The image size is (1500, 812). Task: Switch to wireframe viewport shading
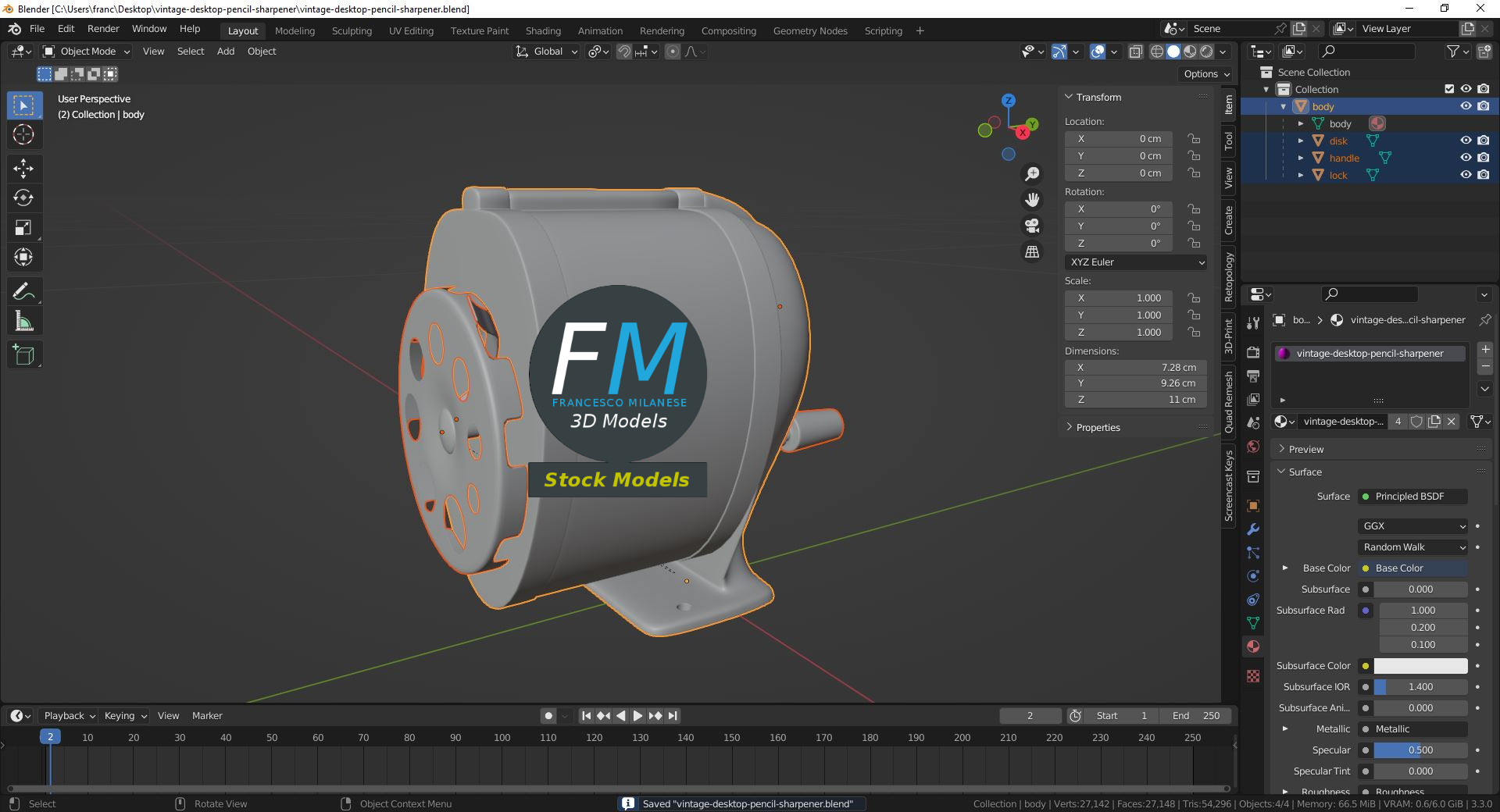(1156, 52)
